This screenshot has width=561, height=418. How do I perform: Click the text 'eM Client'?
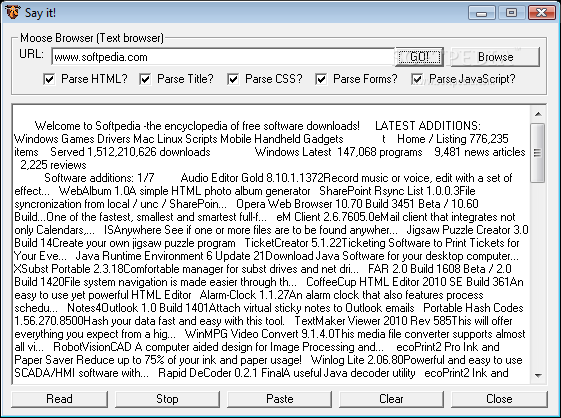298,217
